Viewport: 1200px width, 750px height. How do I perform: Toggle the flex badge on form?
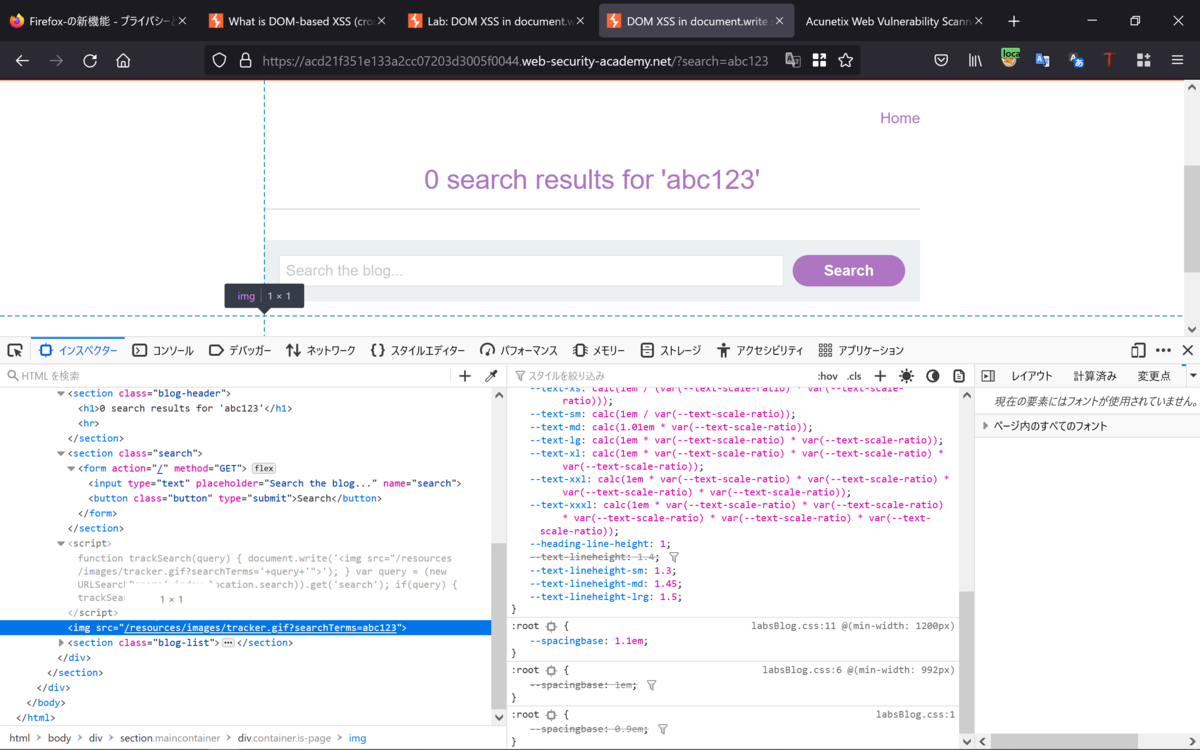pos(264,468)
